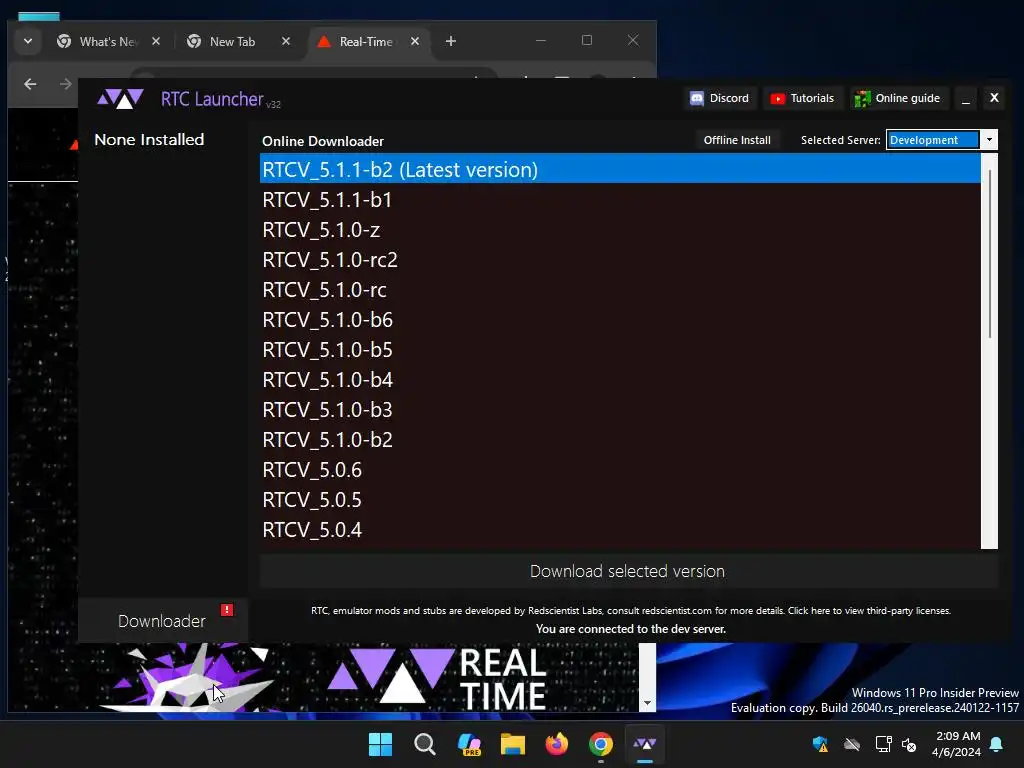Go forward in the Chrome window

pos(65,84)
